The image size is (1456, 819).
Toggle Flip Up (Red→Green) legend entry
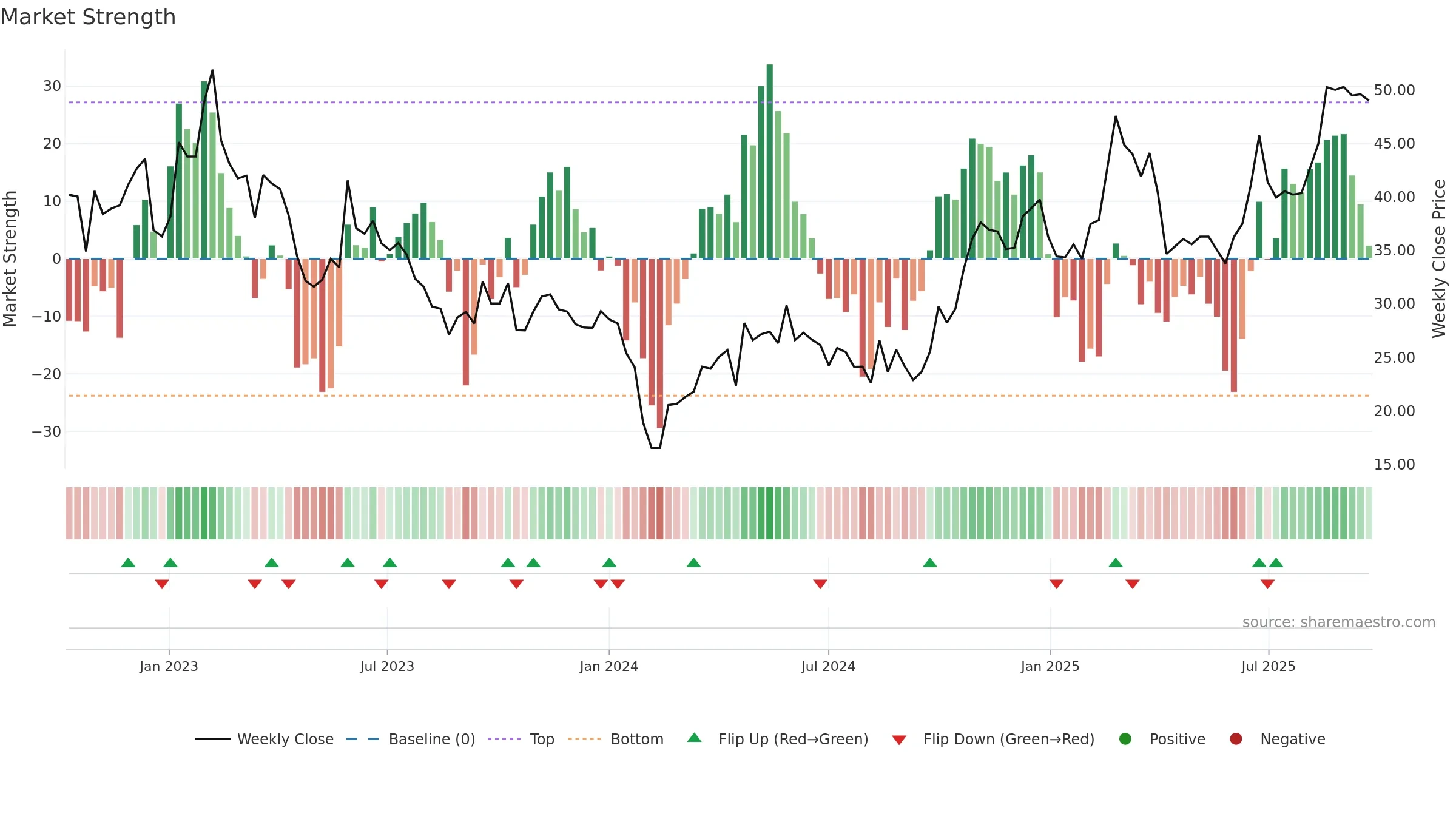click(778, 739)
